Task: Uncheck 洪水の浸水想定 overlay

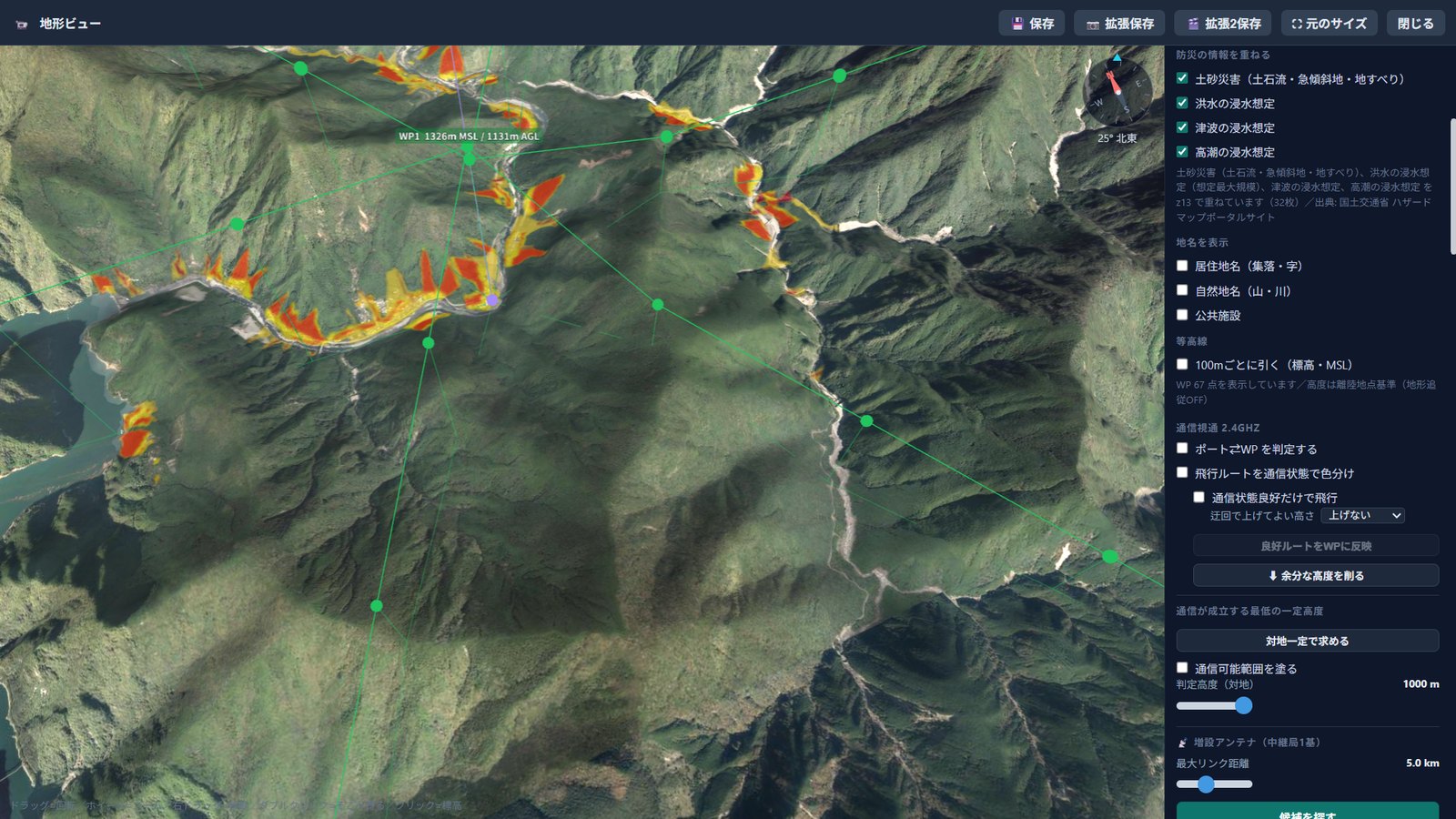Action: point(1182,103)
